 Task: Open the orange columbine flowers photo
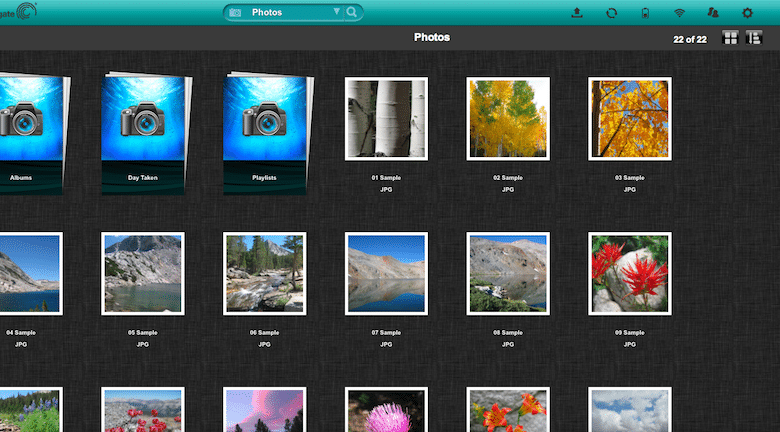click(x=508, y=410)
